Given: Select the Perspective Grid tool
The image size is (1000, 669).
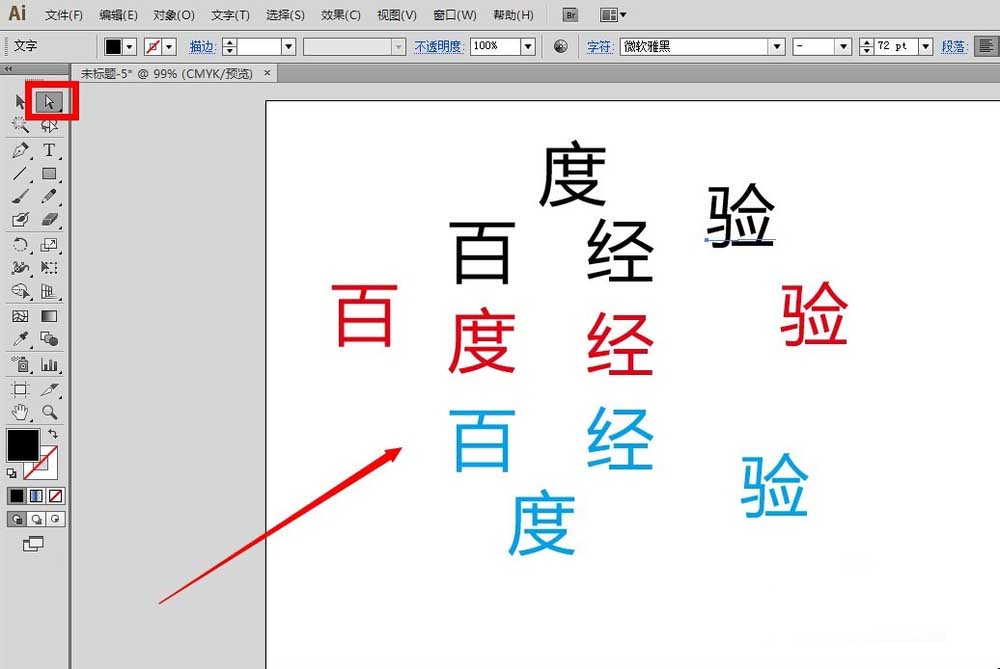Looking at the screenshot, I should tap(49, 291).
